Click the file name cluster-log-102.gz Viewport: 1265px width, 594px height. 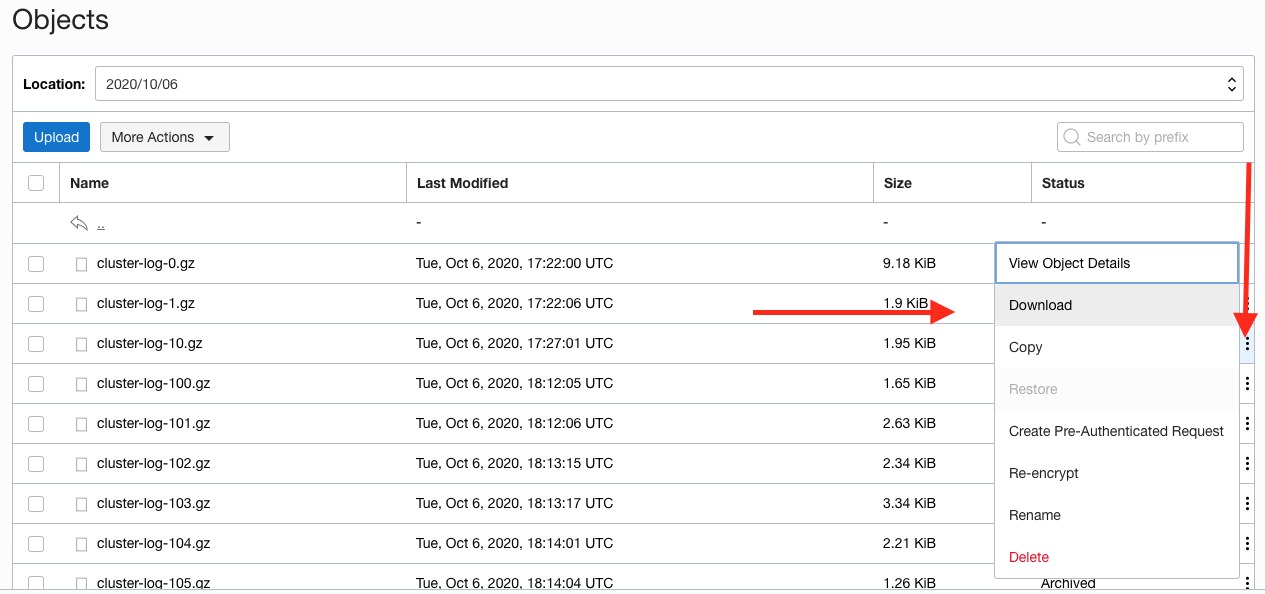[154, 464]
